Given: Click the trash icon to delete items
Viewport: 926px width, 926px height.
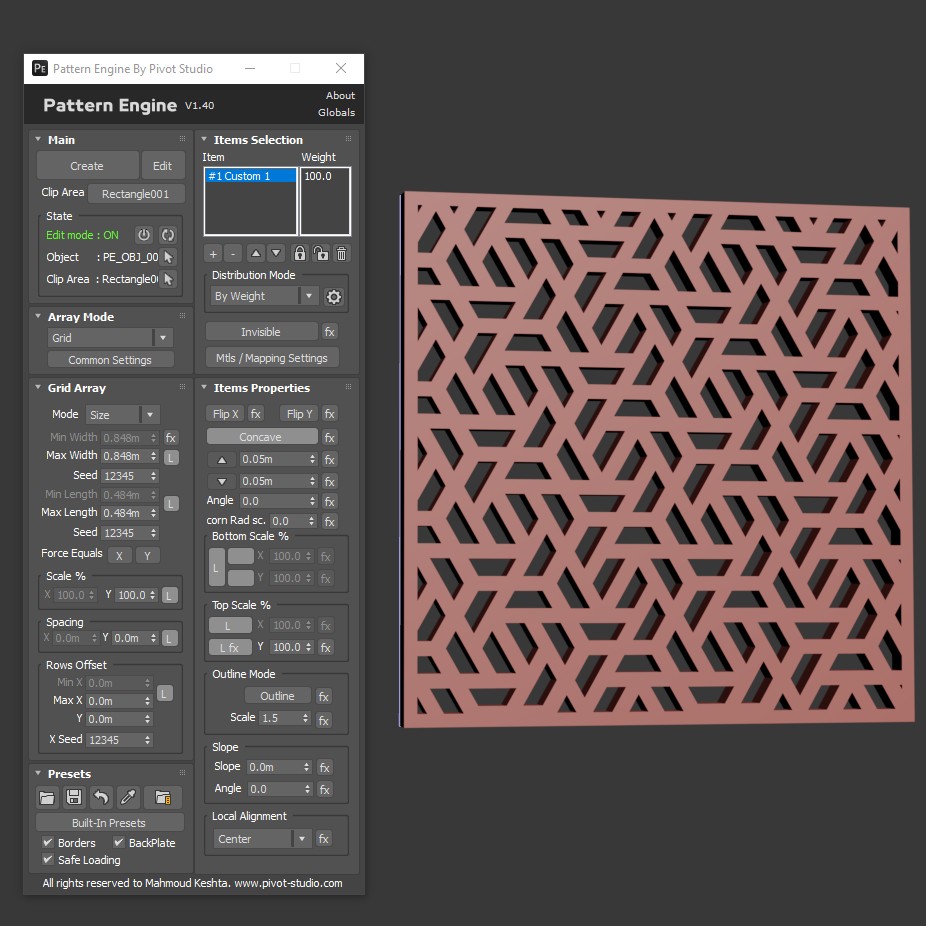Looking at the screenshot, I should (341, 254).
